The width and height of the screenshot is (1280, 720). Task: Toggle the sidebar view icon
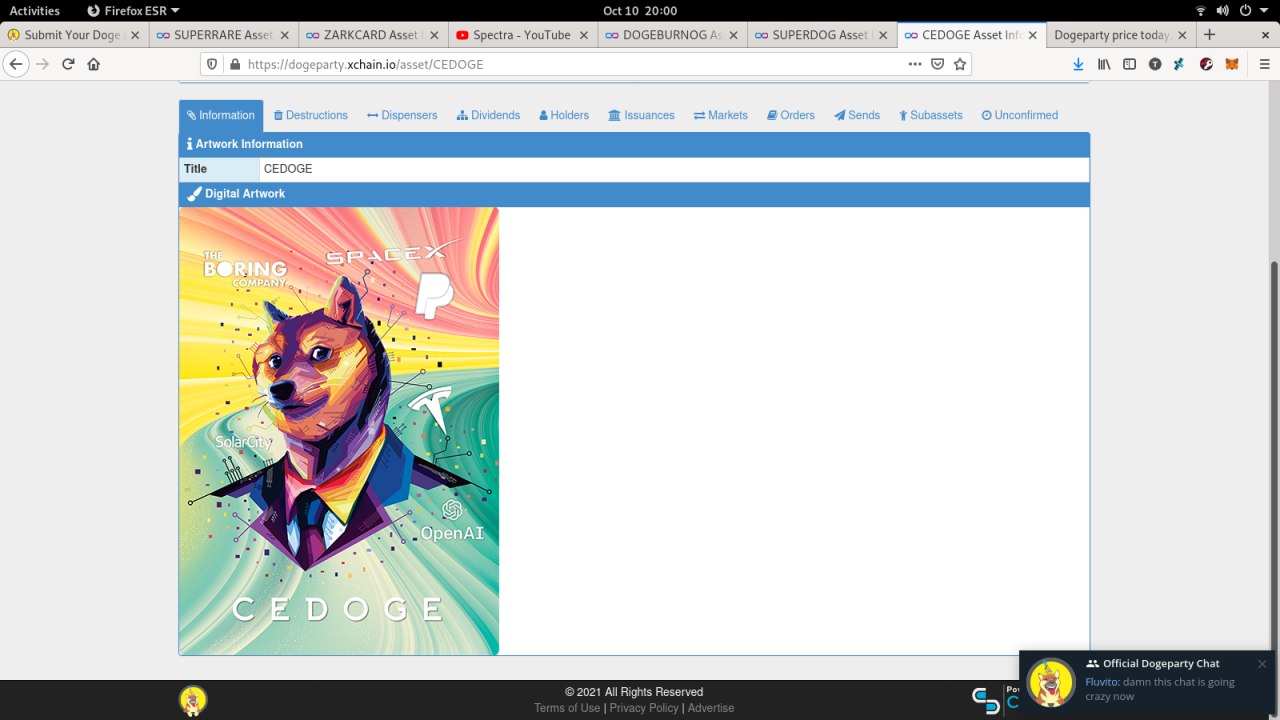tap(1130, 64)
